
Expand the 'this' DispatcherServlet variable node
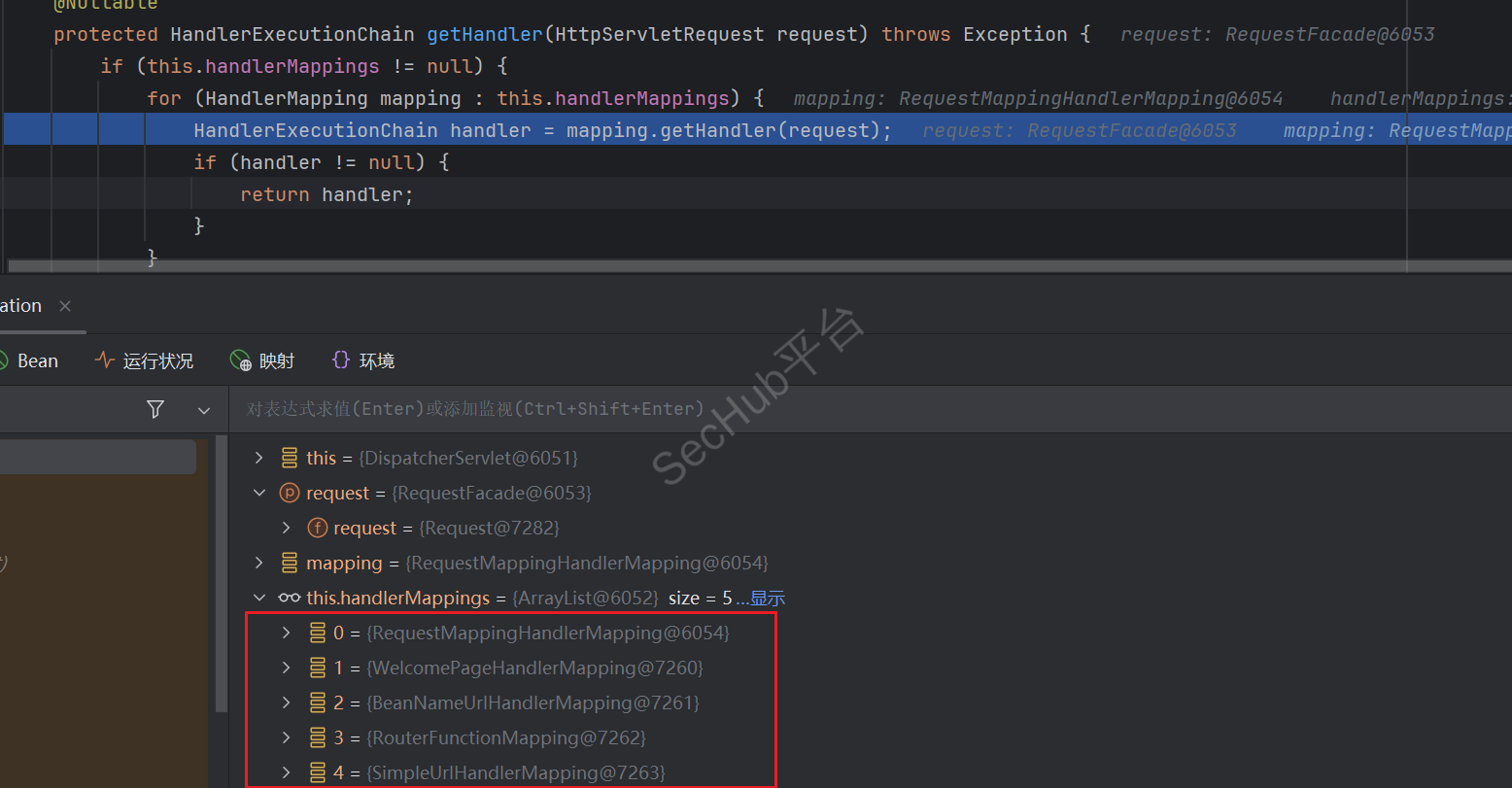tap(258, 459)
